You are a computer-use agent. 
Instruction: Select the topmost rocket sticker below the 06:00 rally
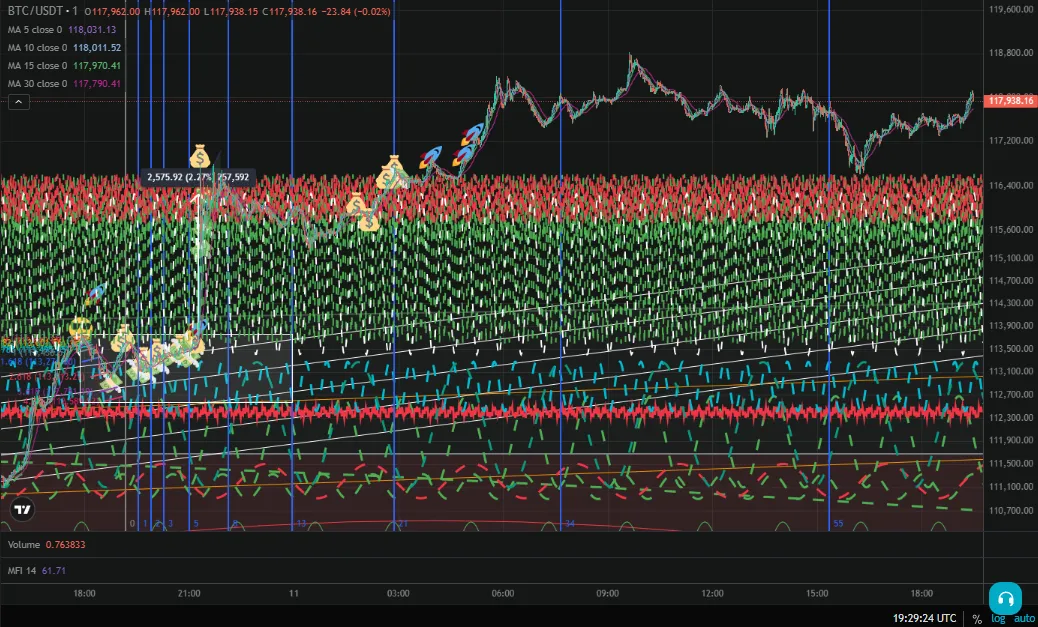point(473,134)
